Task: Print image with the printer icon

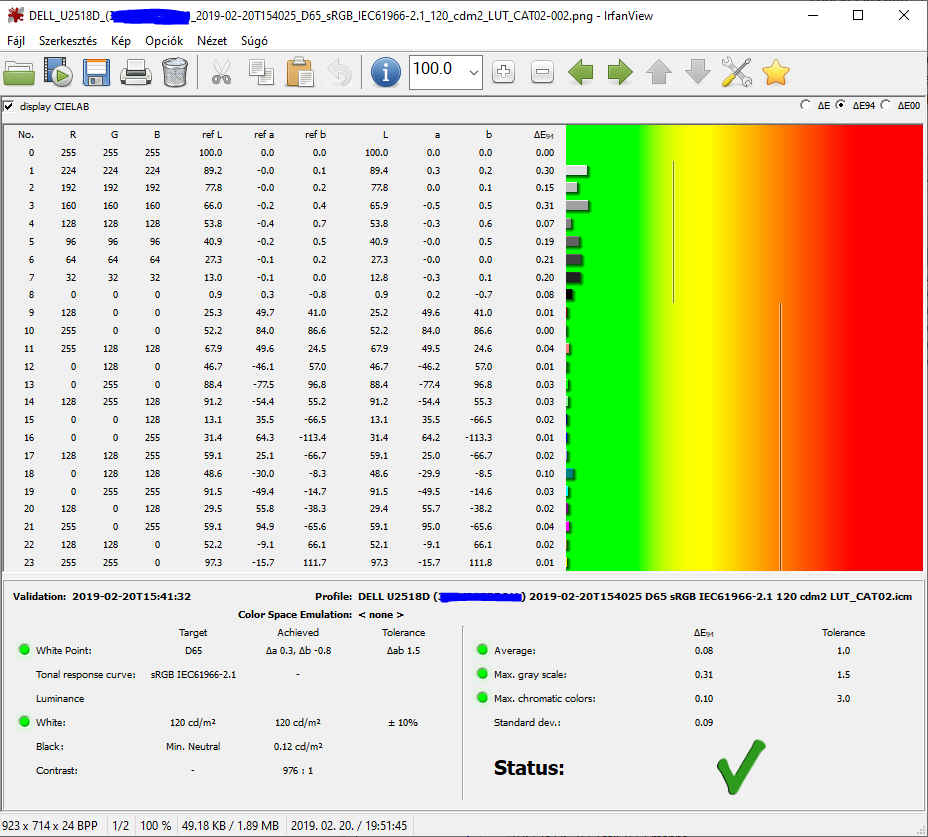Action: point(136,73)
